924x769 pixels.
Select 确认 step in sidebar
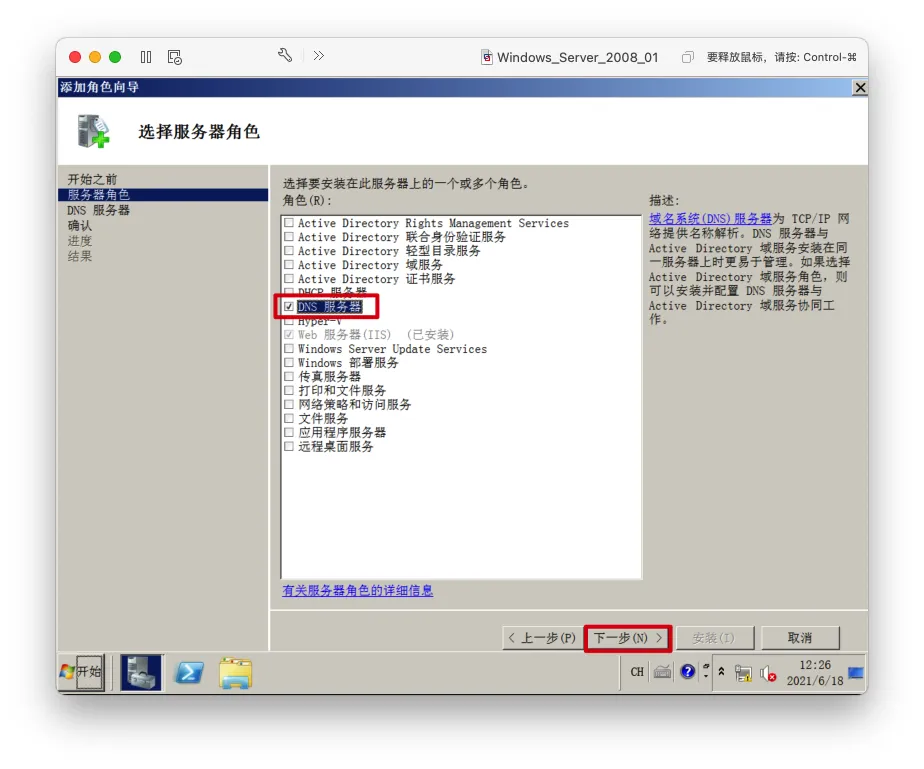pos(80,226)
